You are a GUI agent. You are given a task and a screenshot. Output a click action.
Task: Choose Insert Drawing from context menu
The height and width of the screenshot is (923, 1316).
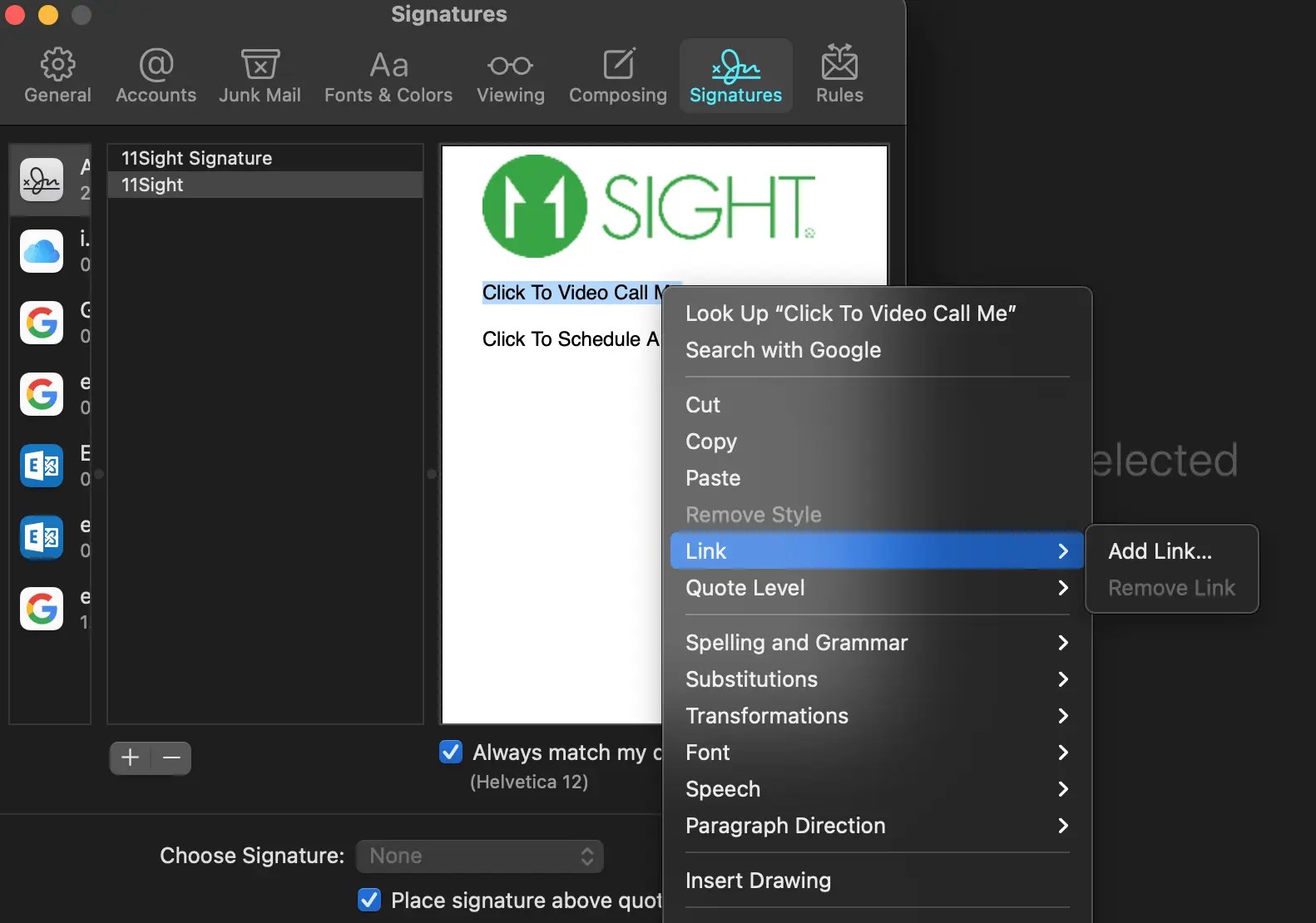(877, 881)
